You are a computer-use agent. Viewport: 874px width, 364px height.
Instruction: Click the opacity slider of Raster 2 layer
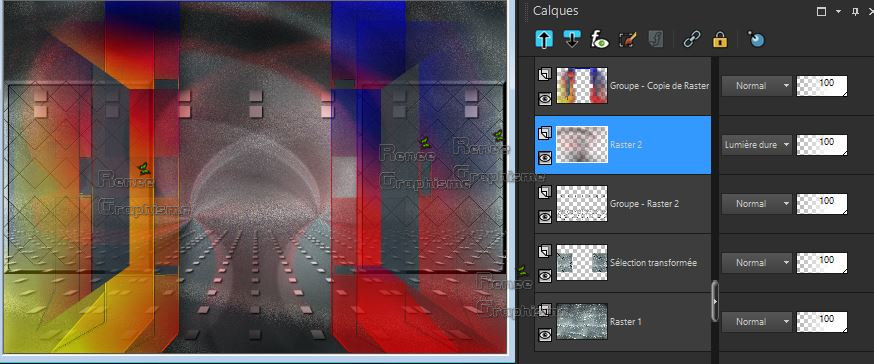point(822,145)
